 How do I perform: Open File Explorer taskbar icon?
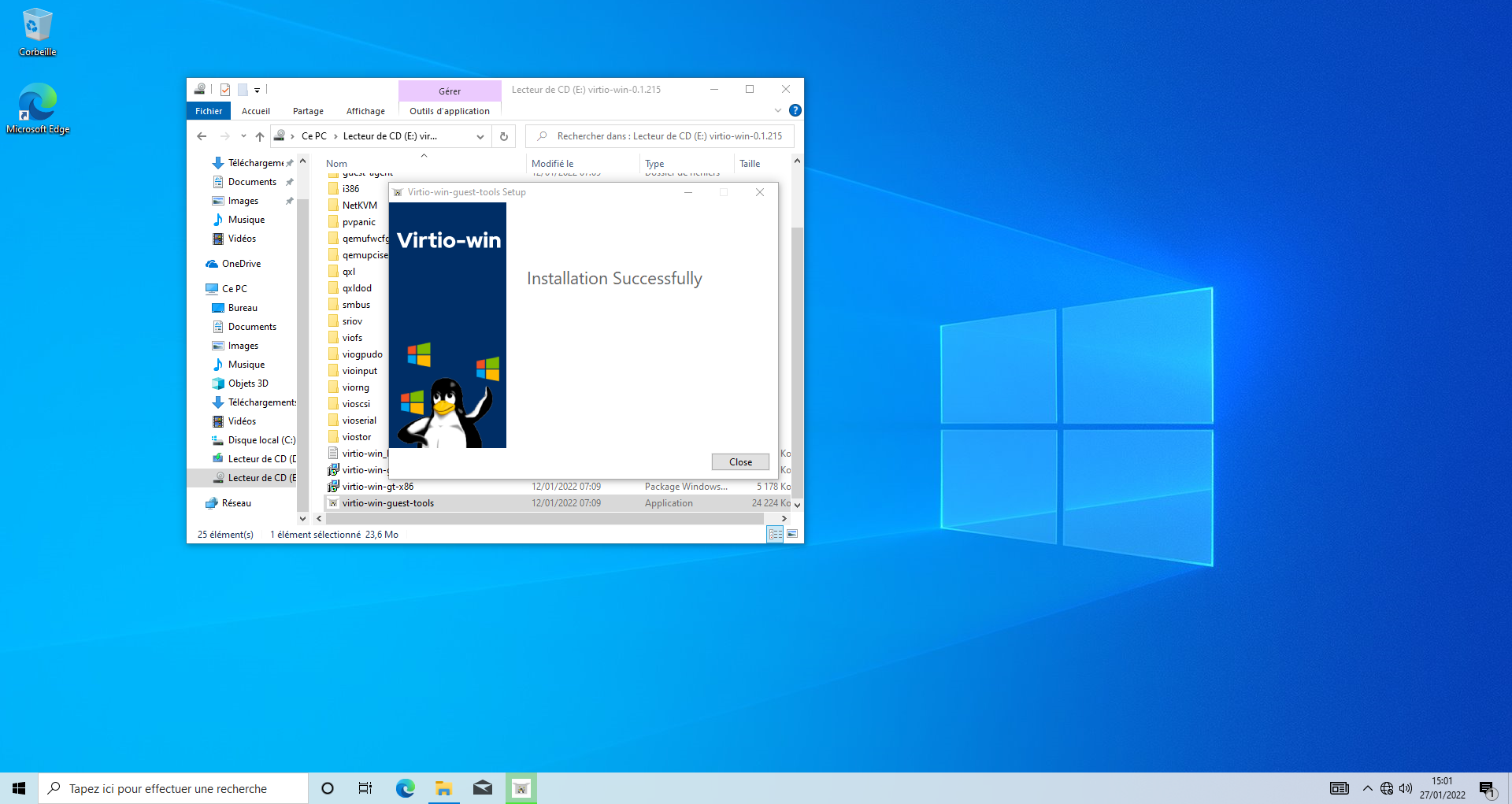(x=443, y=788)
